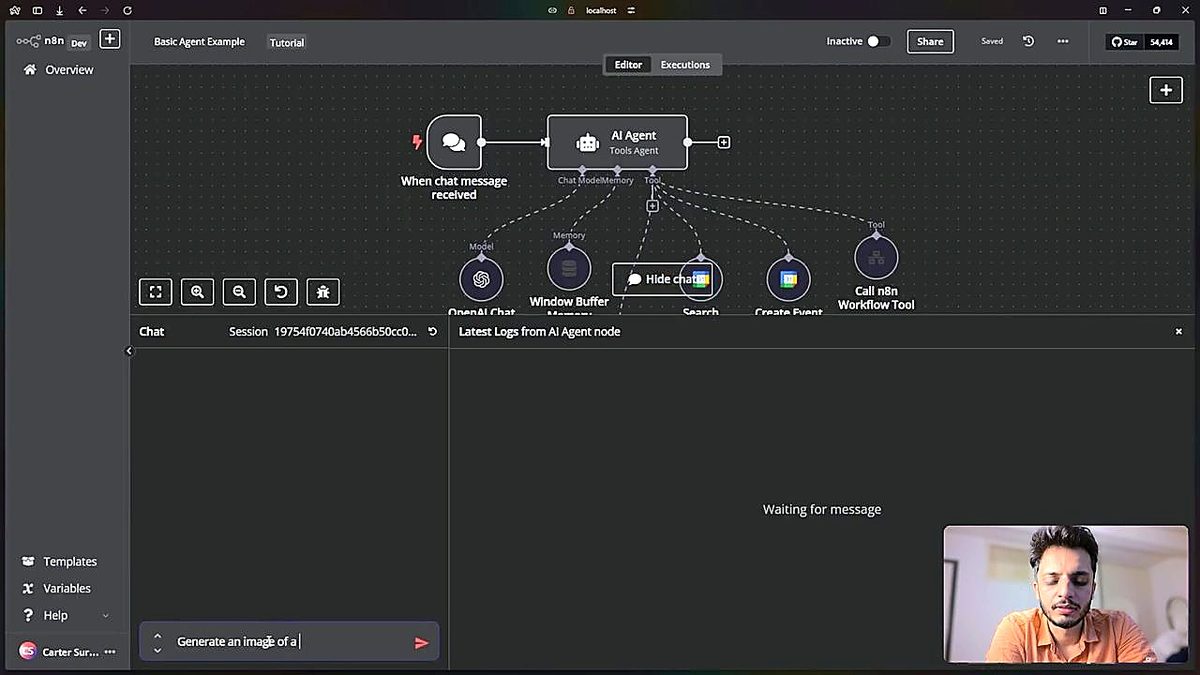
Task: Open Templates in sidebar
Action: pyautogui.click(x=60, y=562)
